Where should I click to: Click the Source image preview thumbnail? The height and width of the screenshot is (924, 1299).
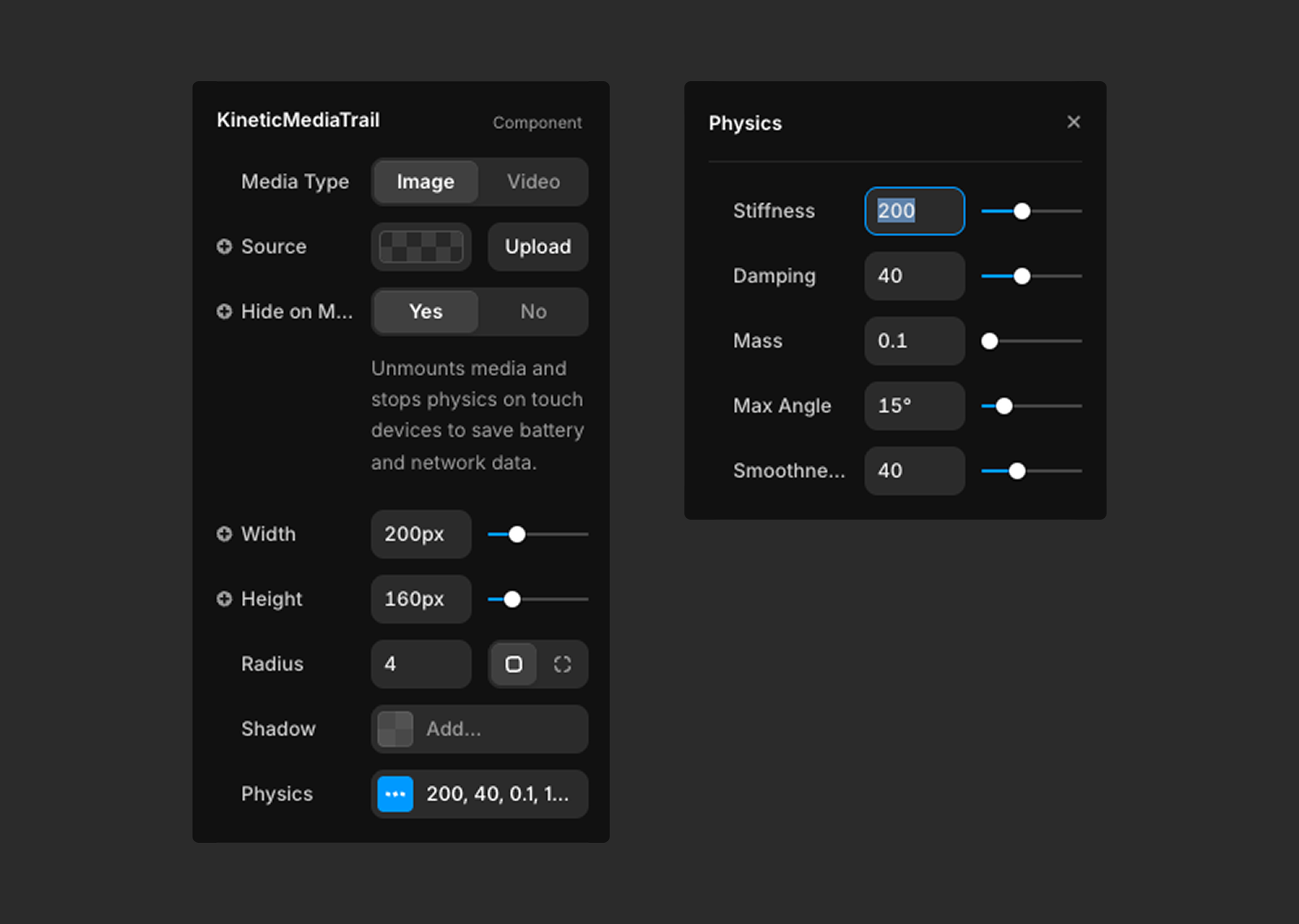point(421,247)
